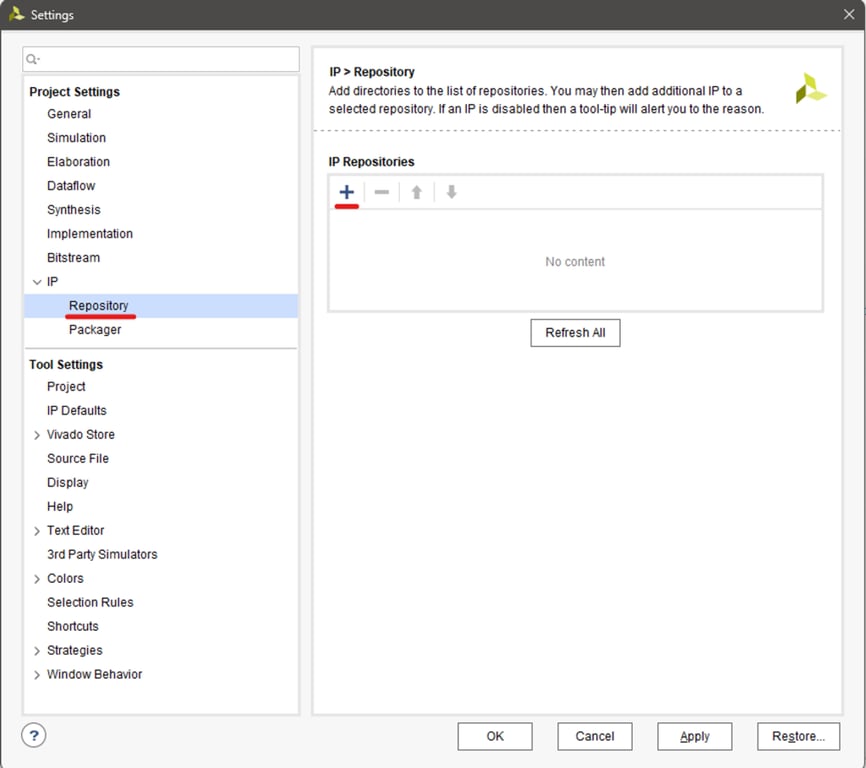Select Strategies item
The height and width of the screenshot is (768, 866).
coord(75,650)
